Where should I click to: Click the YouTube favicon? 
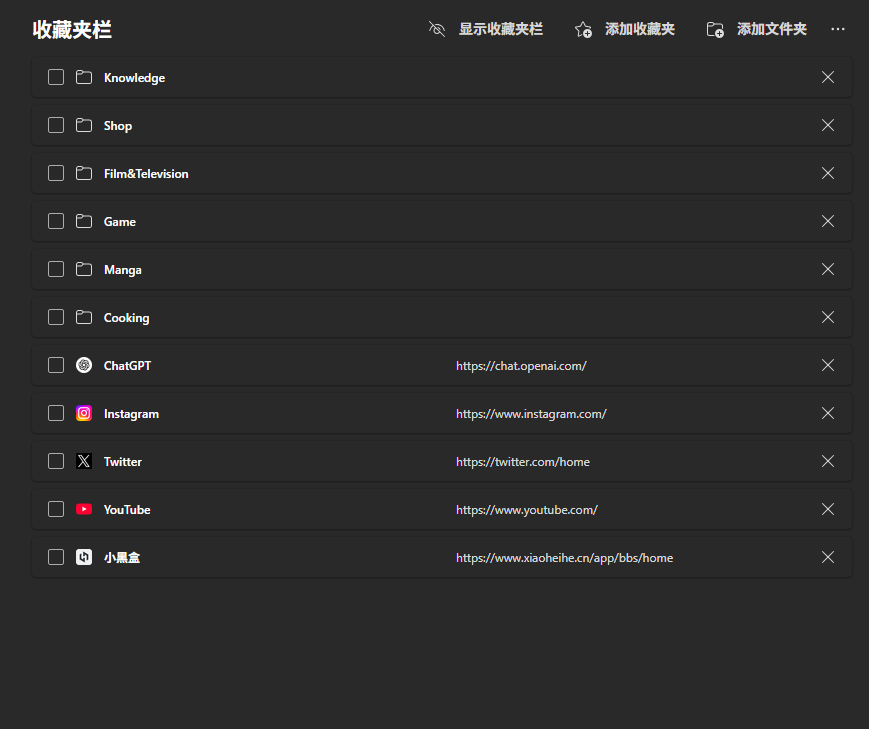coord(84,509)
